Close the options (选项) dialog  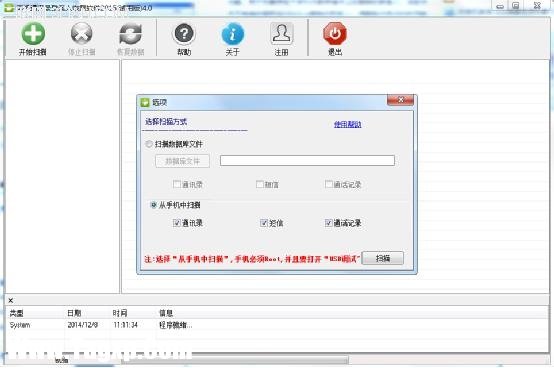tap(400, 100)
